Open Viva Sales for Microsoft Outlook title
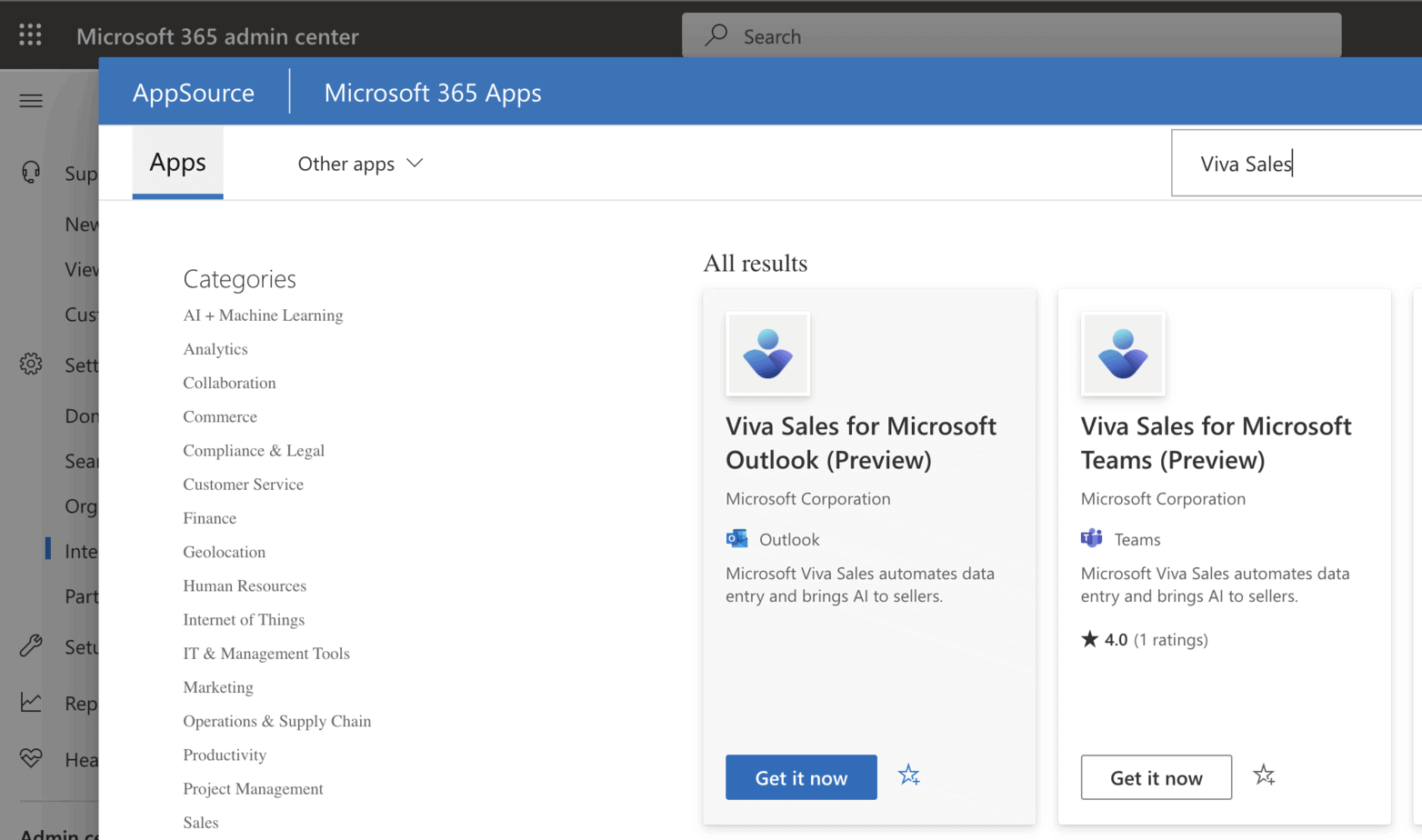The height and width of the screenshot is (840, 1422). click(x=861, y=443)
